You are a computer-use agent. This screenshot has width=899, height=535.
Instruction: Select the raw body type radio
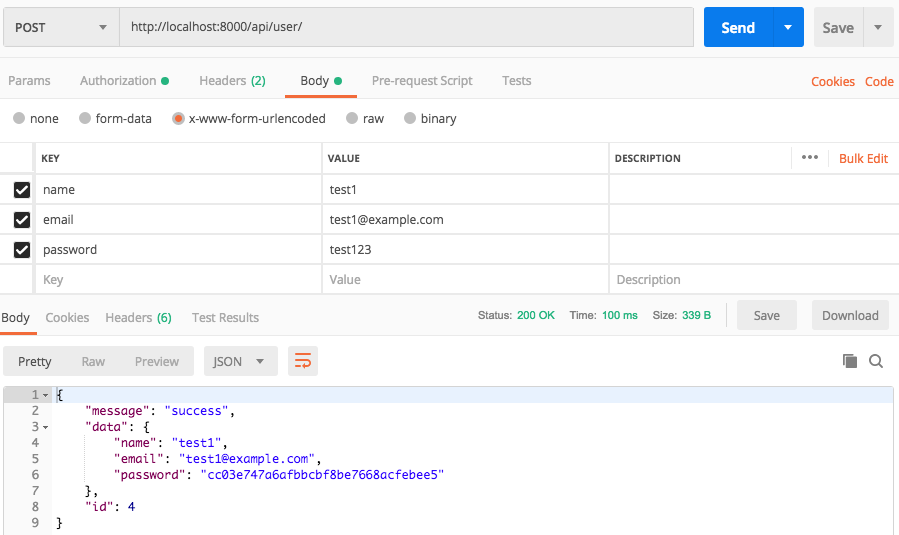pos(352,118)
